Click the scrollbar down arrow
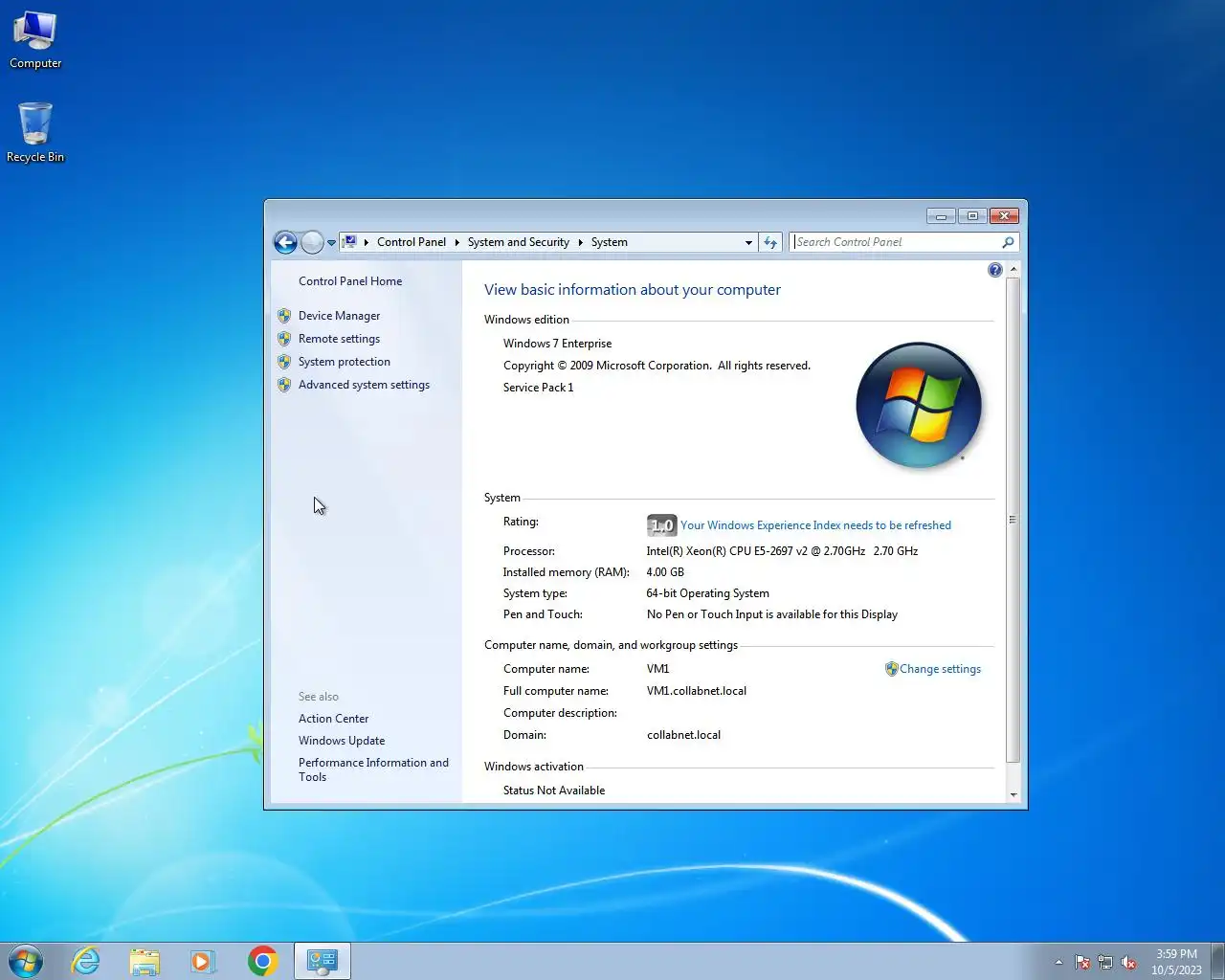The width and height of the screenshot is (1225, 980). point(1013,794)
